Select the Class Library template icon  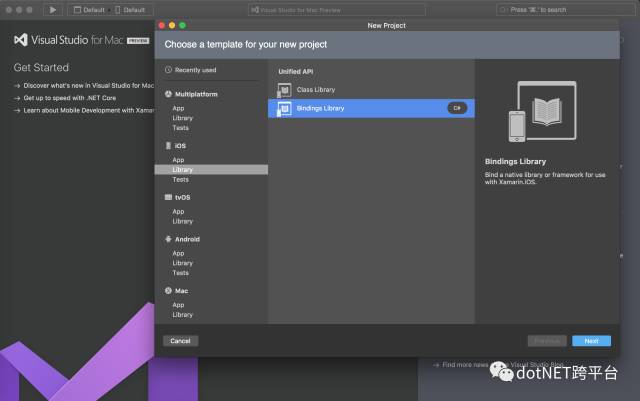click(284, 90)
